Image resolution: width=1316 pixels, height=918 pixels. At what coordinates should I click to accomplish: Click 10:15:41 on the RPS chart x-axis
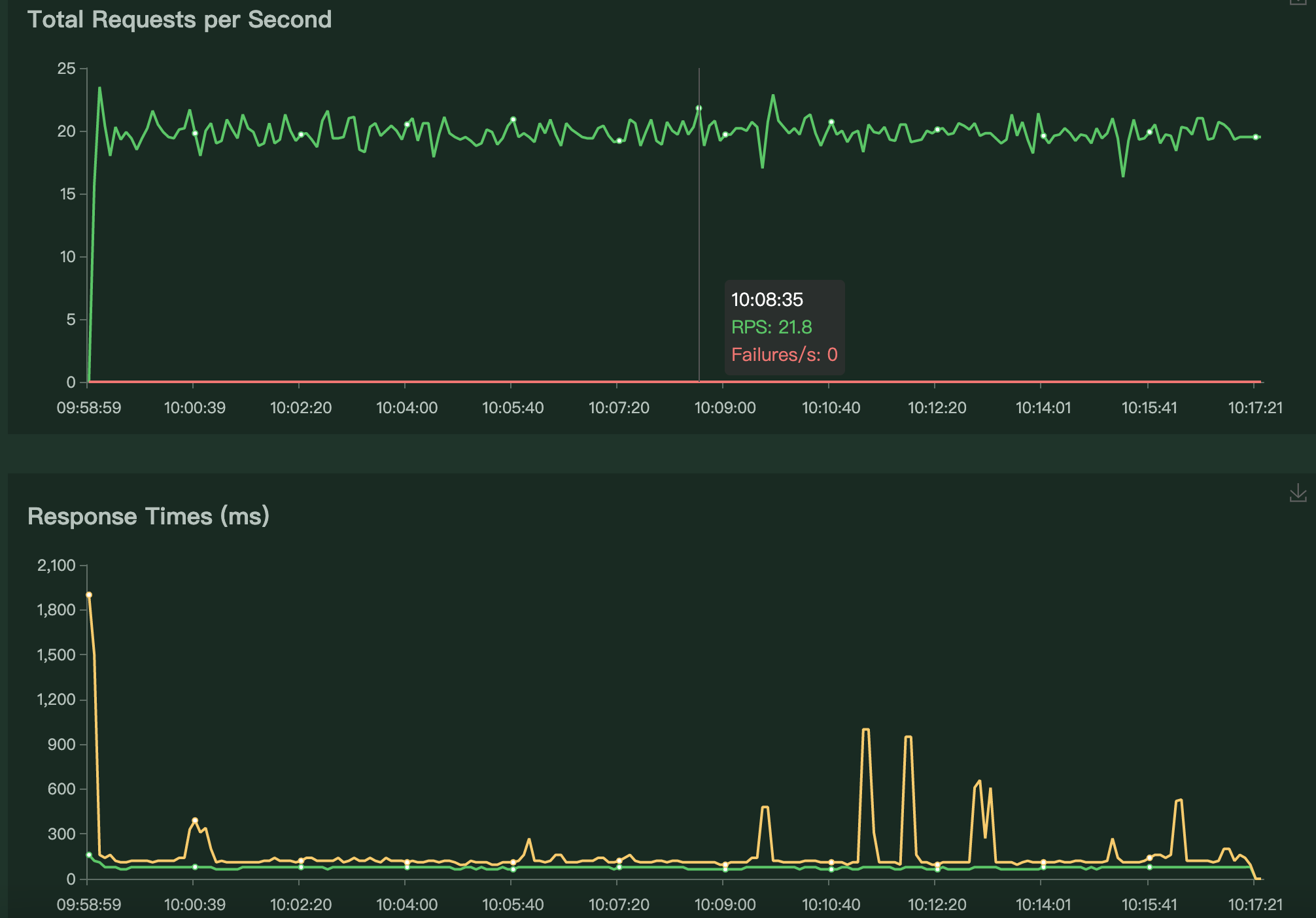(1149, 408)
